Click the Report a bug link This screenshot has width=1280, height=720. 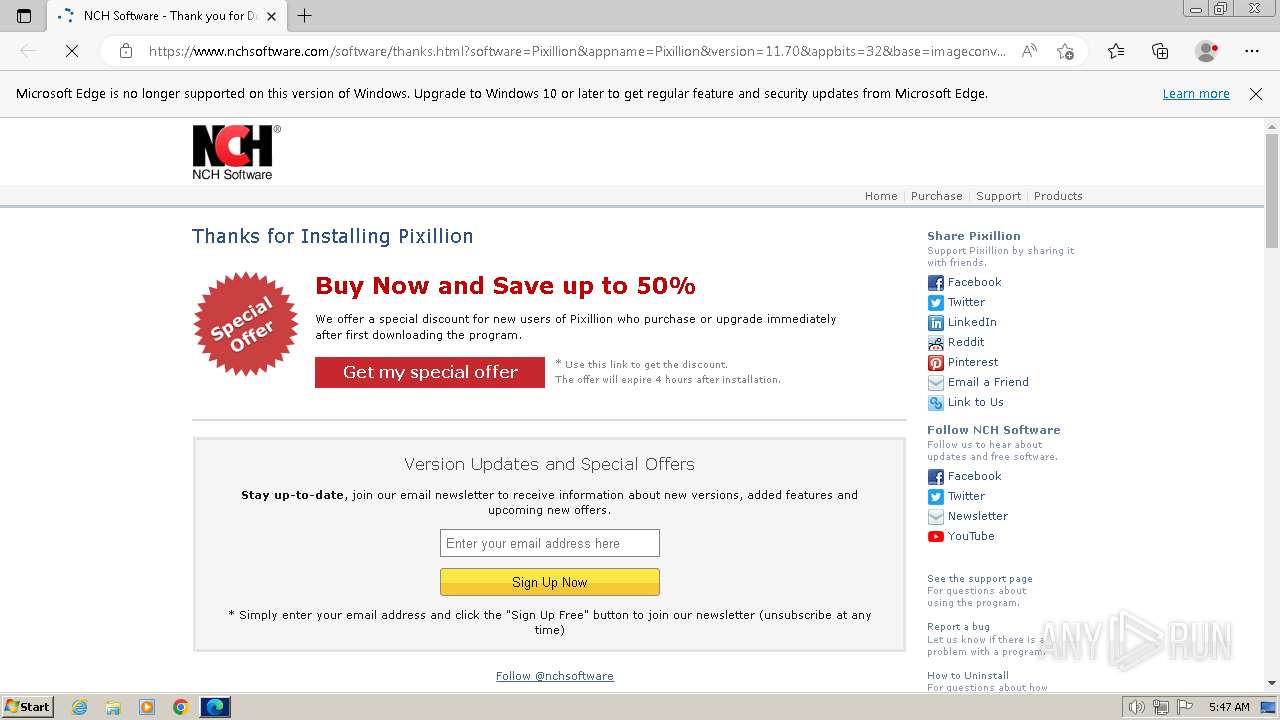(958, 627)
